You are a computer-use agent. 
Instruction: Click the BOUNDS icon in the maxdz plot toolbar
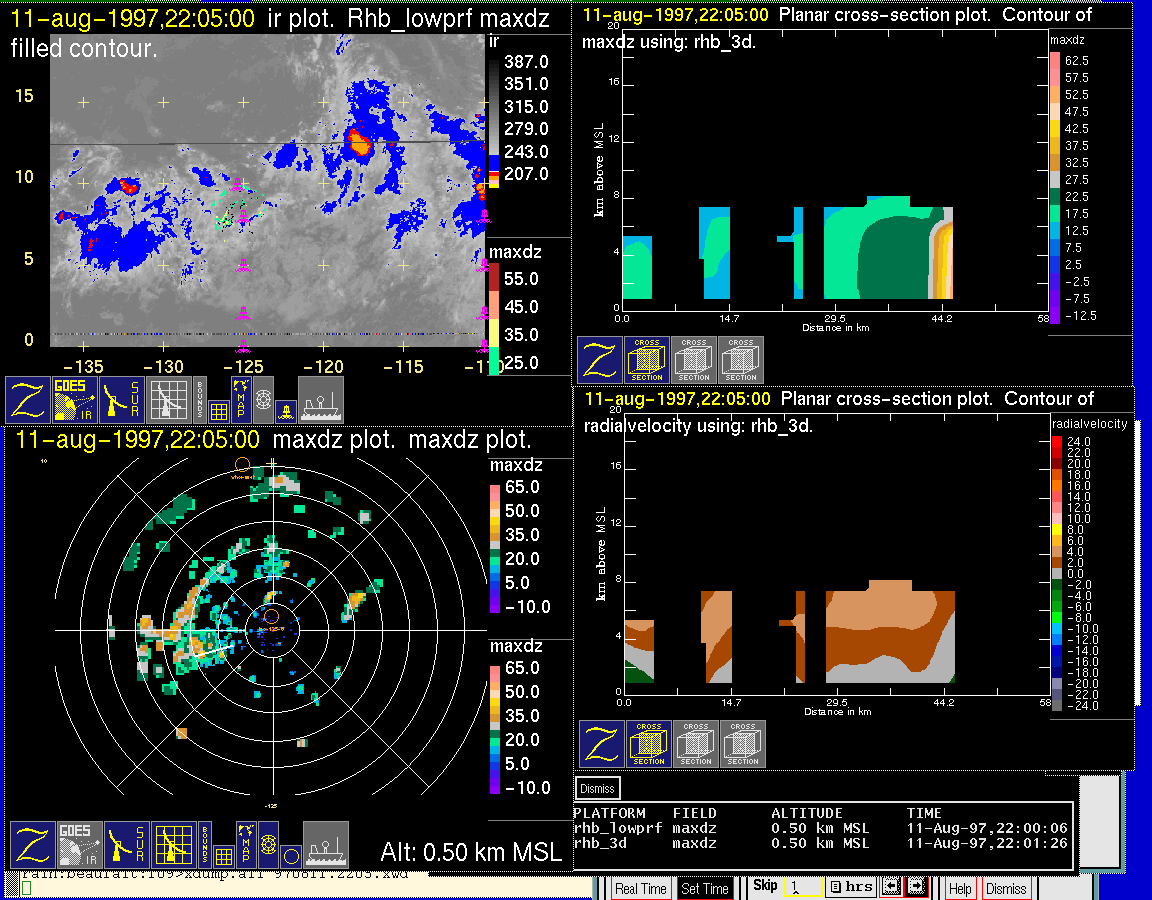tap(203, 845)
